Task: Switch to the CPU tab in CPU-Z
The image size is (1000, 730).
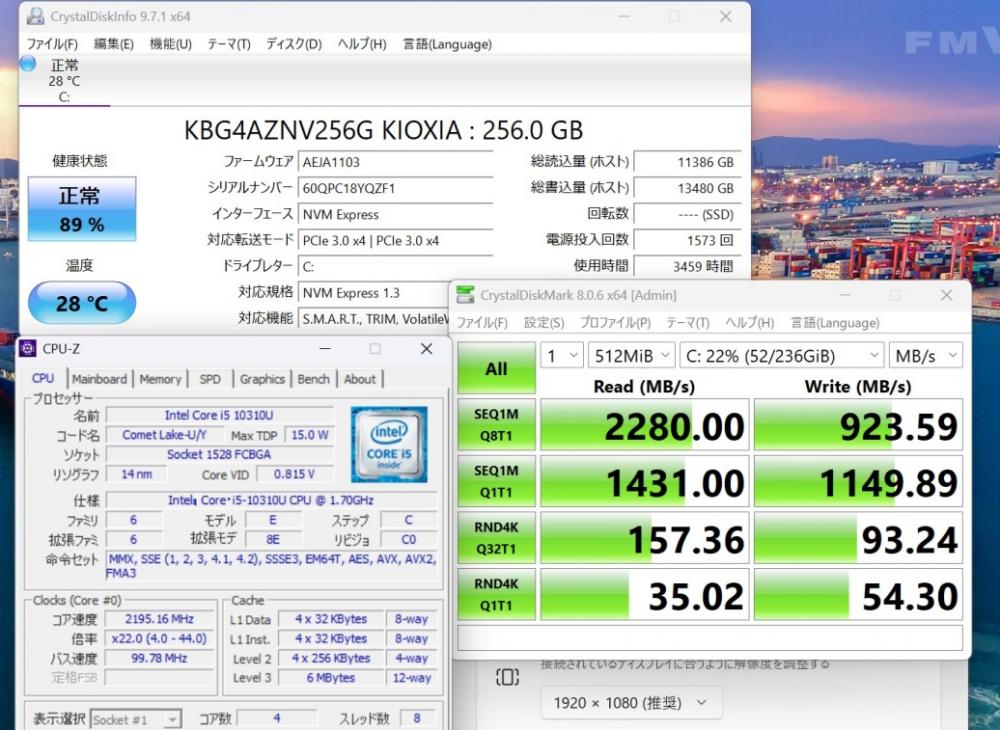Action: pos(43,378)
